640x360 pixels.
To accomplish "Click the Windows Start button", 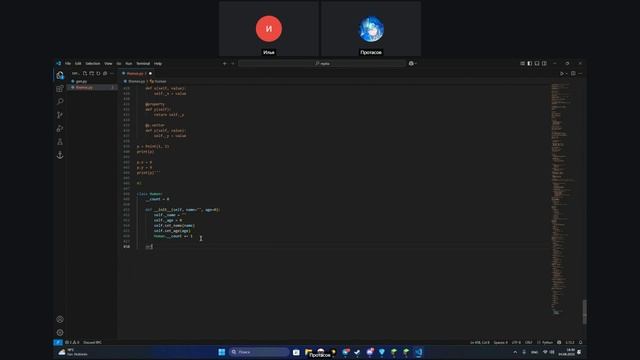I will (x=222, y=352).
